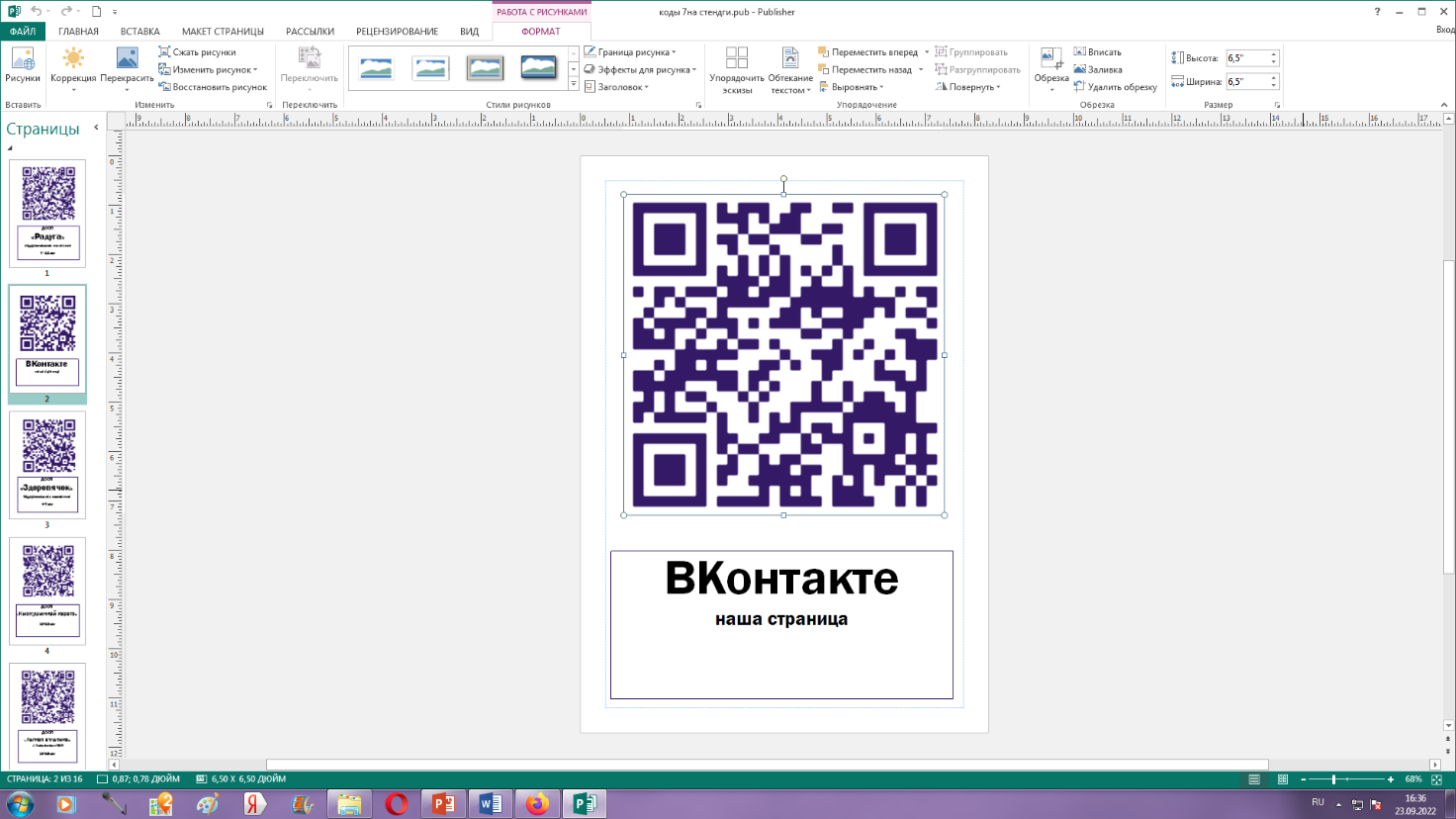The width and height of the screenshot is (1456, 819).
Task: Switch to the ВСТАВКА ribbon tab
Action: tap(139, 32)
